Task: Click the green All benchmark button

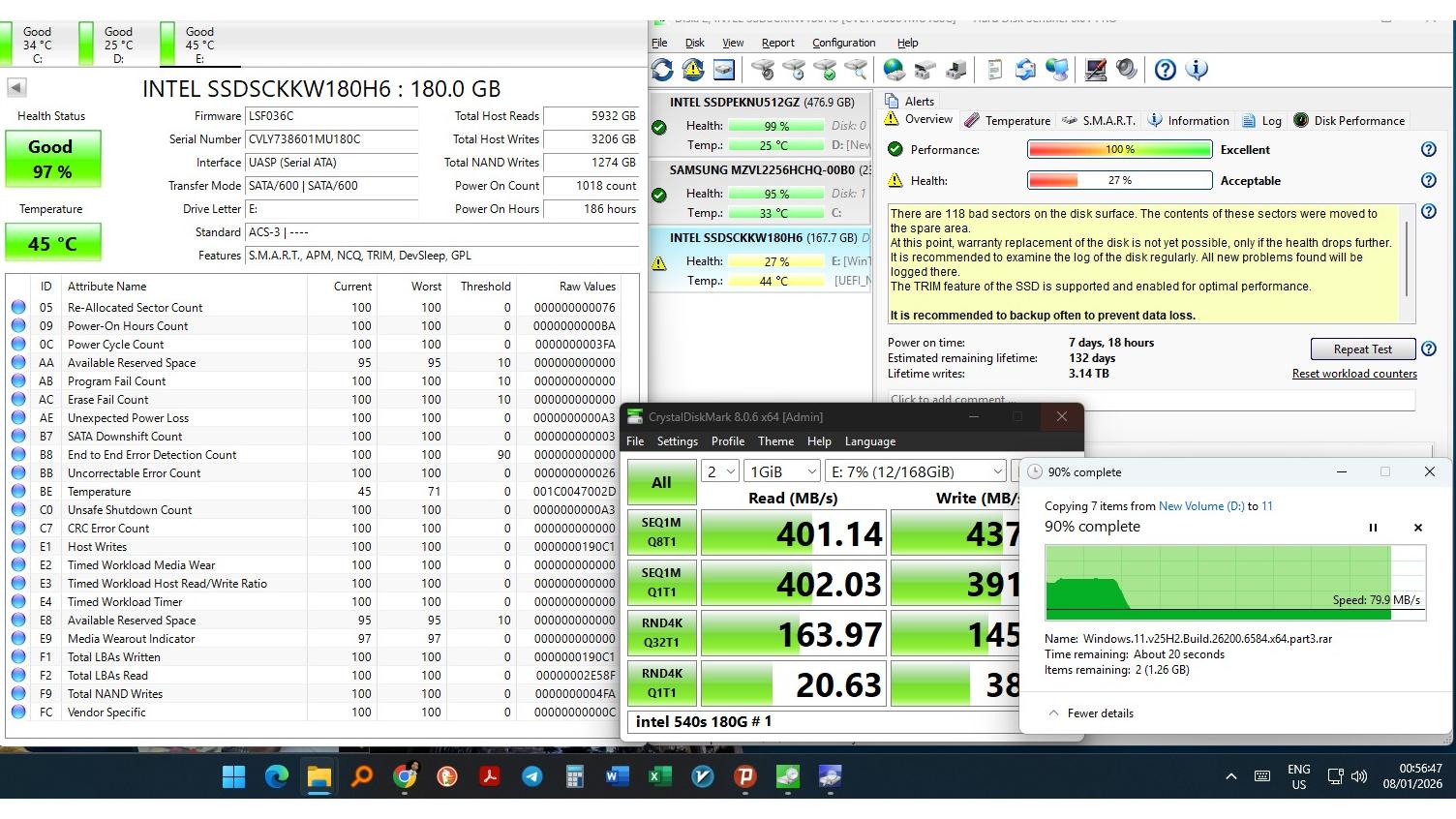Action: (x=661, y=482)
